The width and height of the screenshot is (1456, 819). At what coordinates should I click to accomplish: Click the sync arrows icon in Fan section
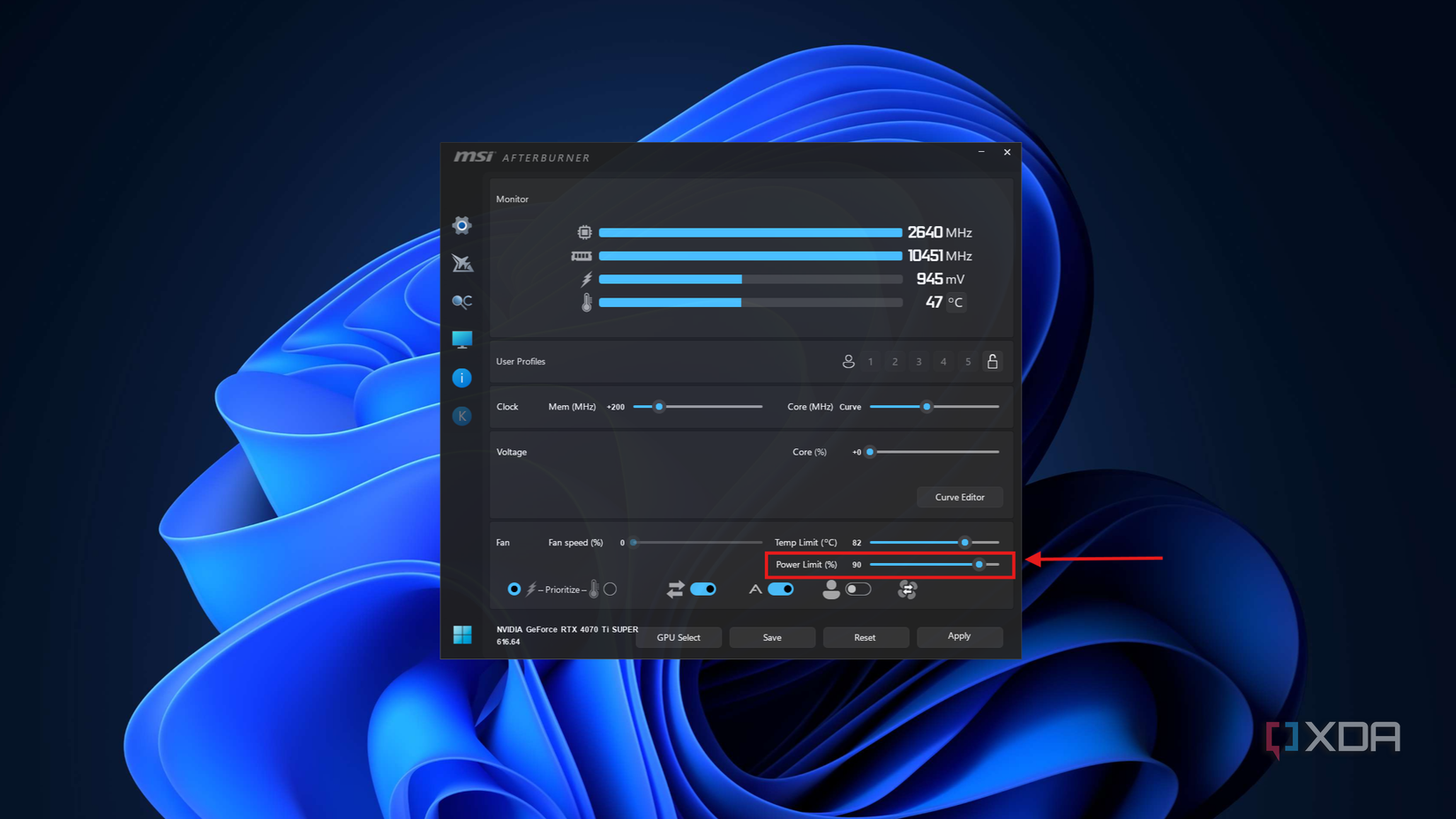click(676, 590)
